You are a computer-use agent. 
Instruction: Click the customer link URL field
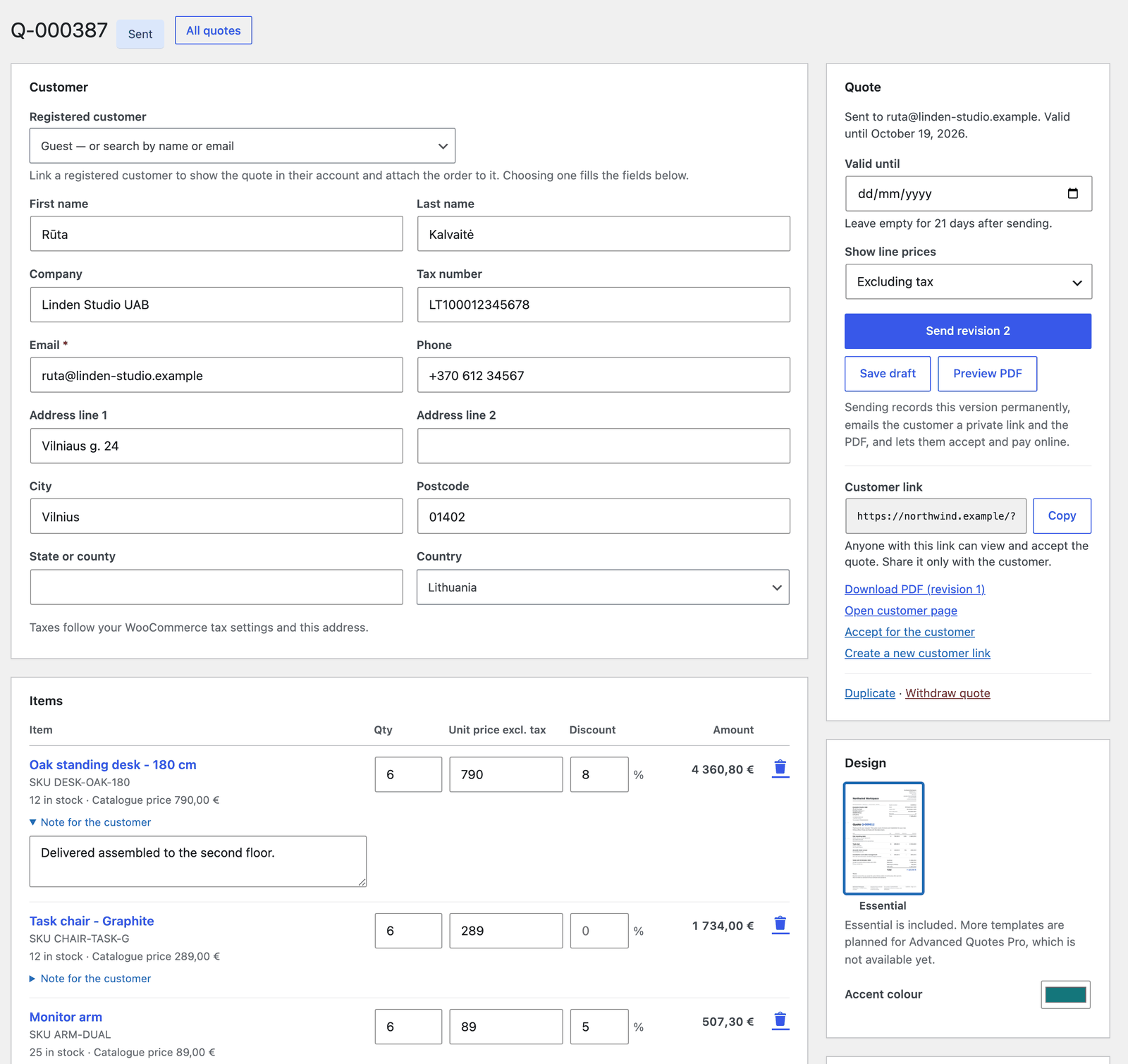pyautogui.click(x=936, y=516)
